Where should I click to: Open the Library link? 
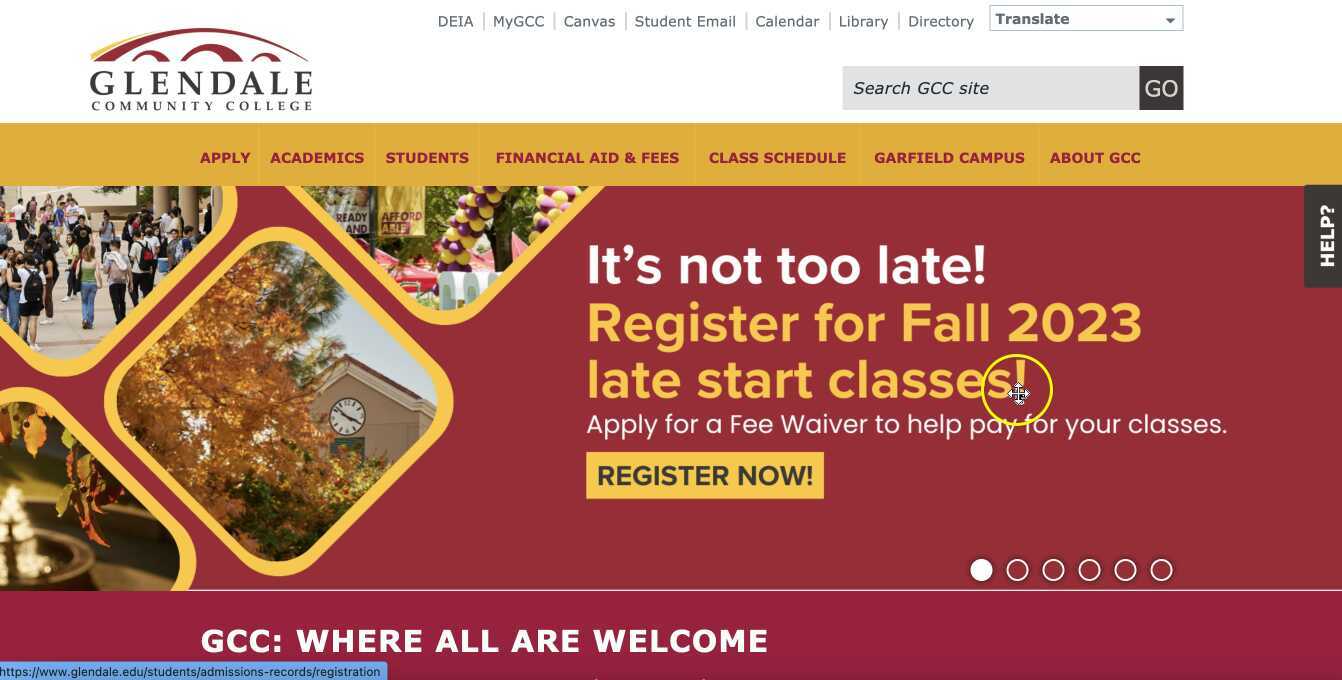pos(863,21)
